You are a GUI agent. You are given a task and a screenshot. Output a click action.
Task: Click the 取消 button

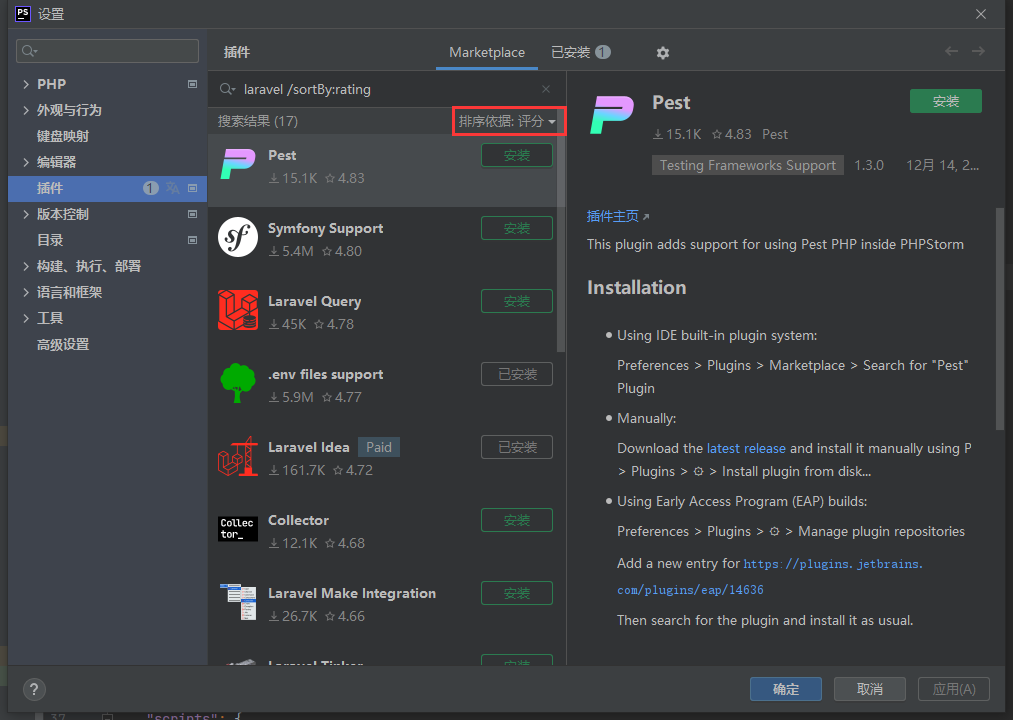tap(870, 689)
